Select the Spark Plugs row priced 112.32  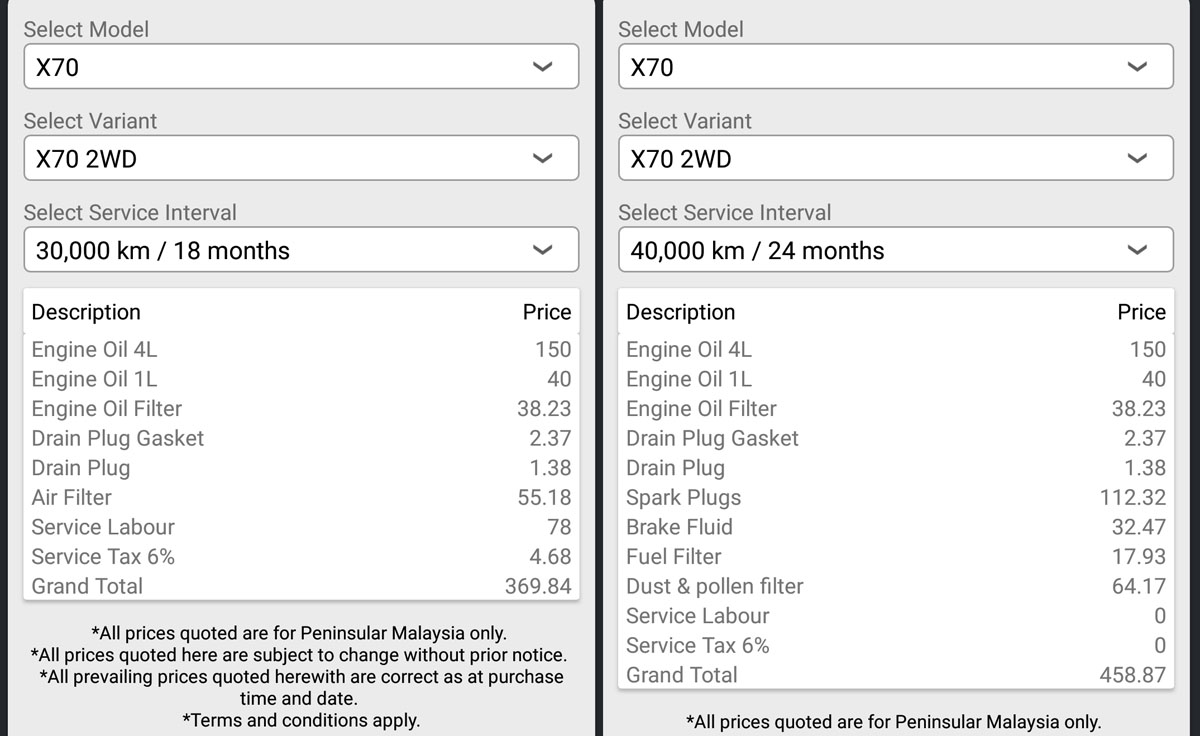point(895,497)
